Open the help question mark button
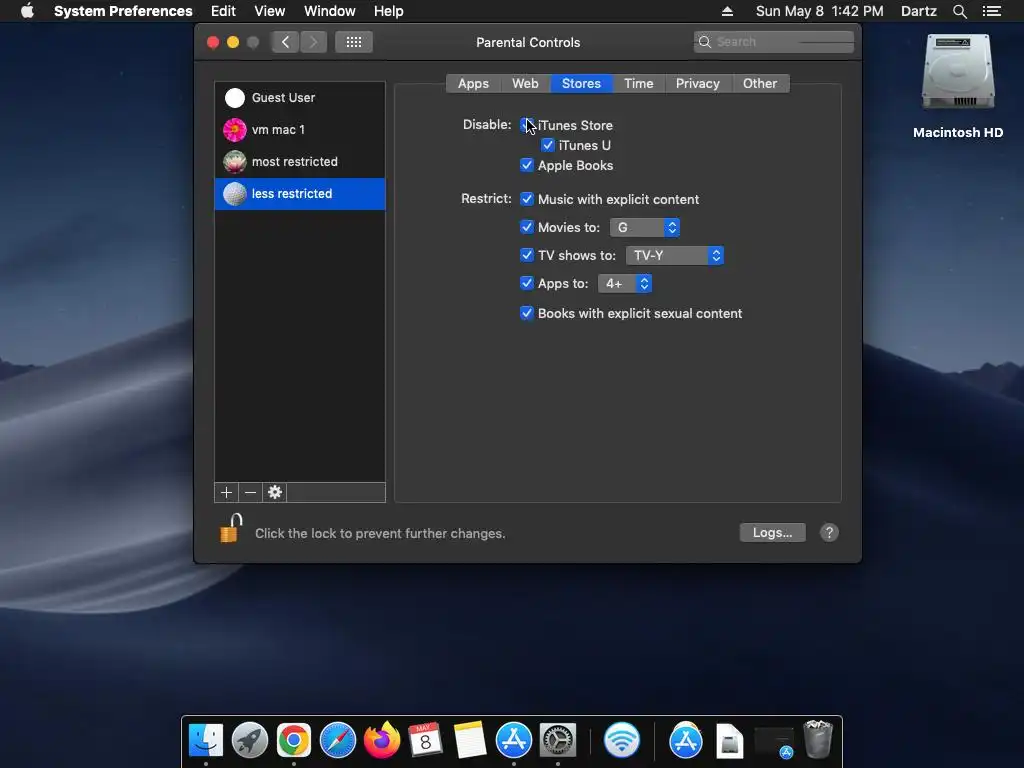Screen dimensions: 1024x768 point(829,533)
